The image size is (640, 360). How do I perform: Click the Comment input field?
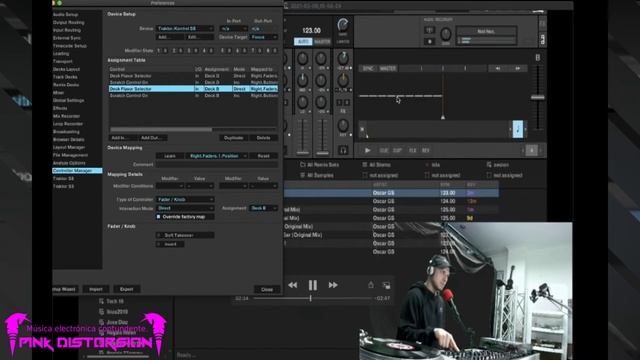217,164
